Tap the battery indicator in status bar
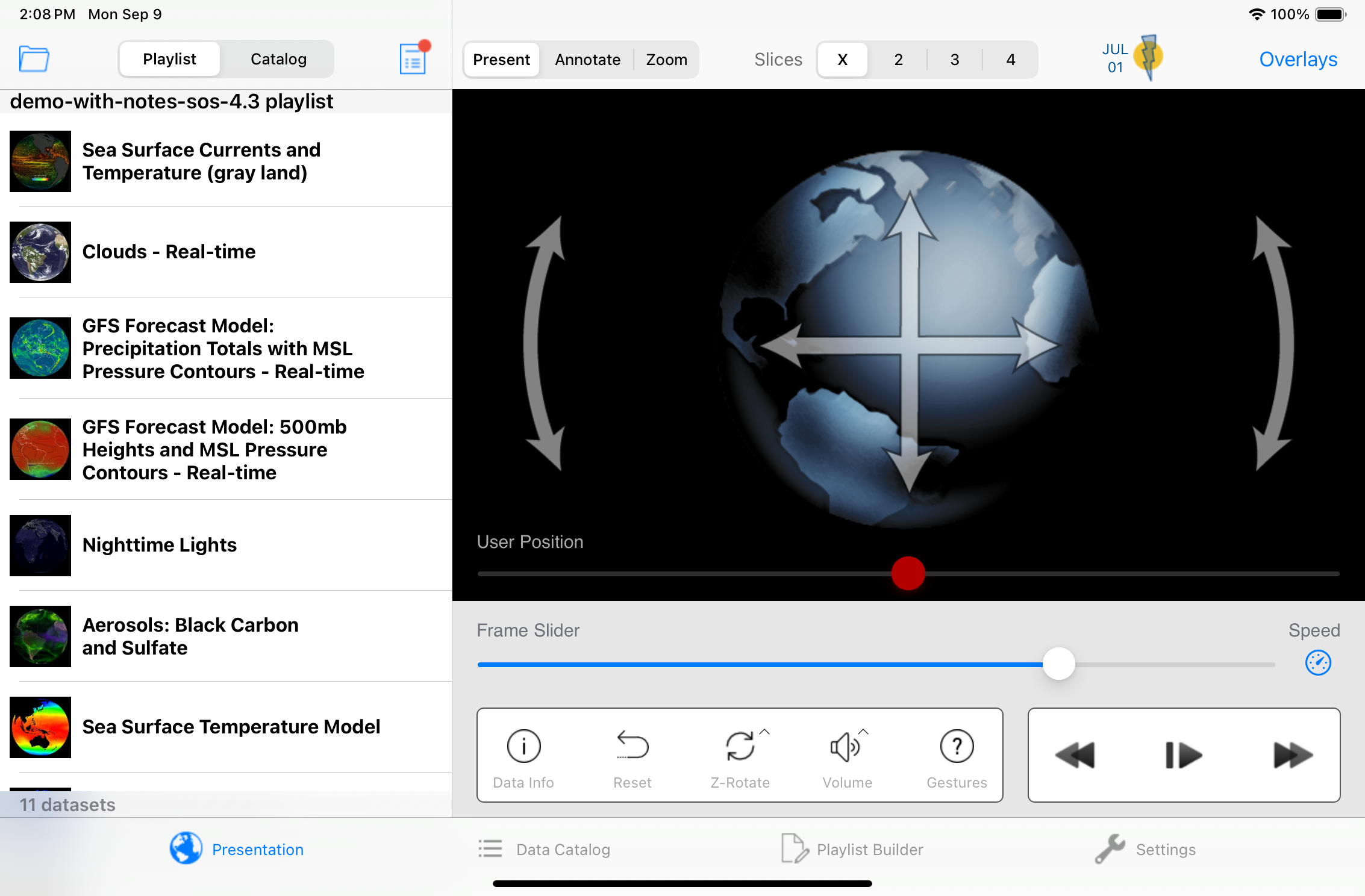The height and width of the screenshot is (896, 1365). [1331, 14]
